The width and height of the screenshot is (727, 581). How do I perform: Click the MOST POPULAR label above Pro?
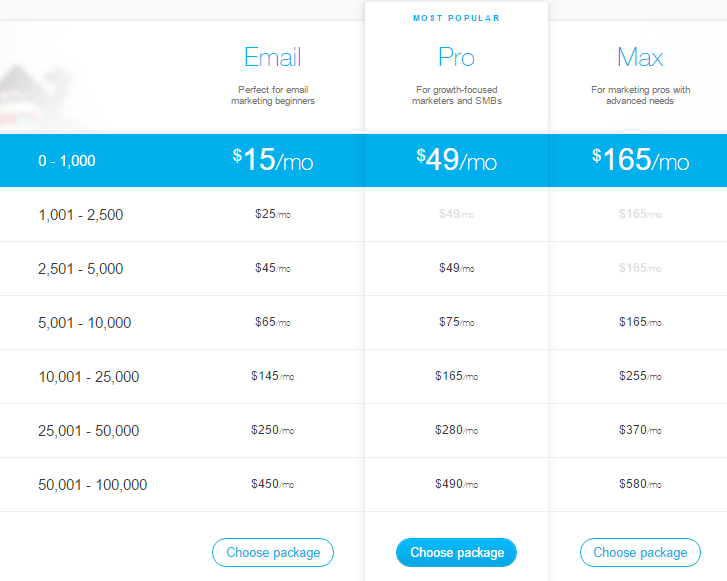456,18
